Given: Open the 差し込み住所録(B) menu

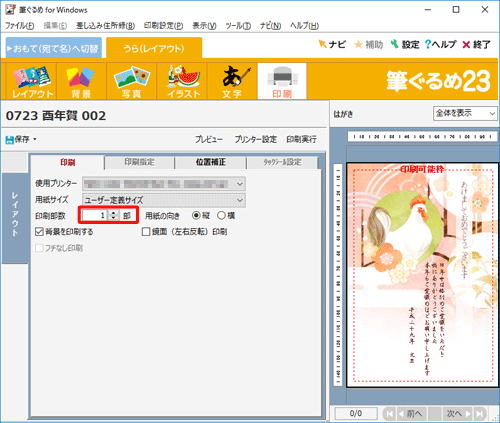Looking at the screenshot, I should pos(105,26).
